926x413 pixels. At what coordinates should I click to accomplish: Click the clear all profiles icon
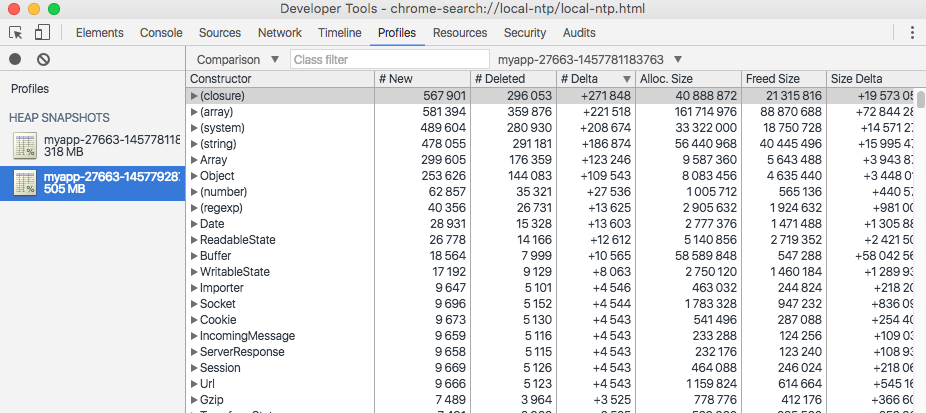click(43, 60)
